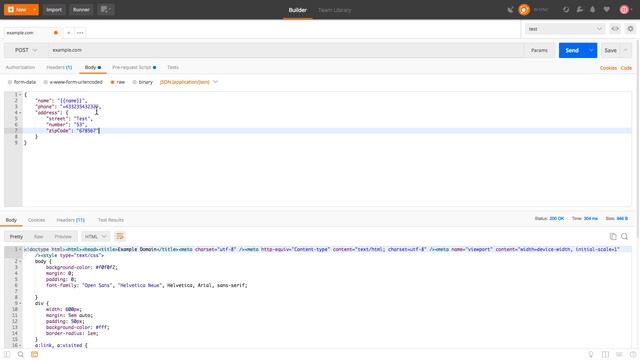This screenshot has width=640, height=360.
Task: Select the binary radio option
Action: coord(142,82)
